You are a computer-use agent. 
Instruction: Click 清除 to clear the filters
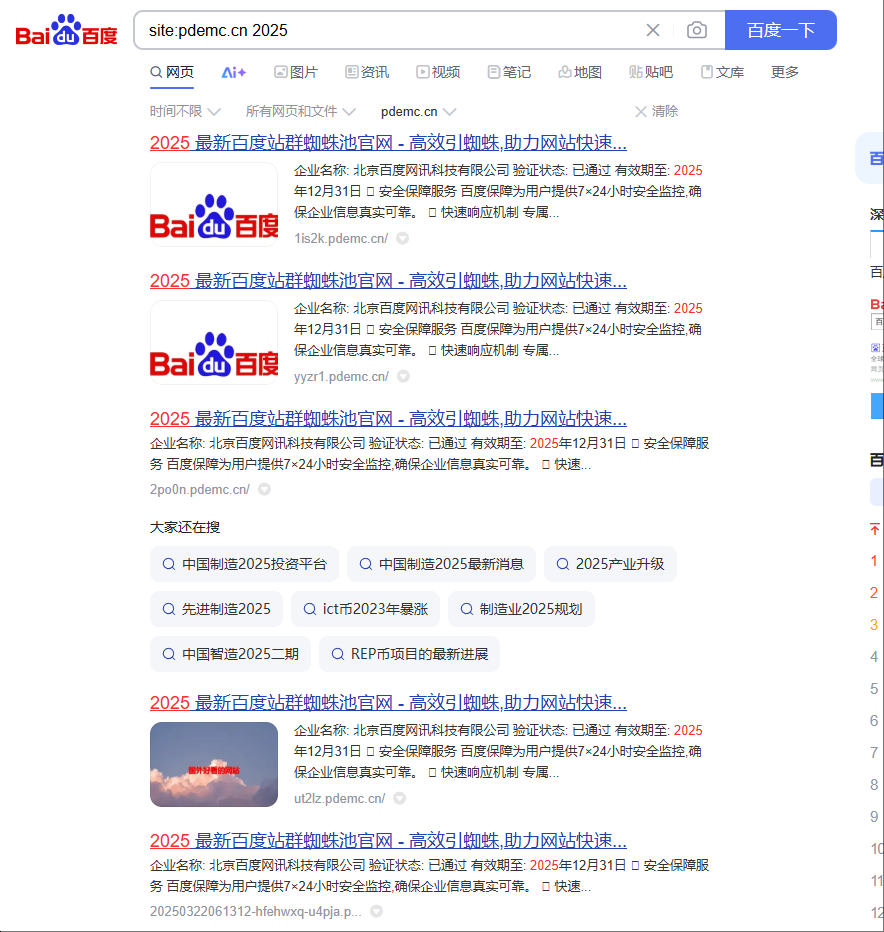(x=656, y=112)
